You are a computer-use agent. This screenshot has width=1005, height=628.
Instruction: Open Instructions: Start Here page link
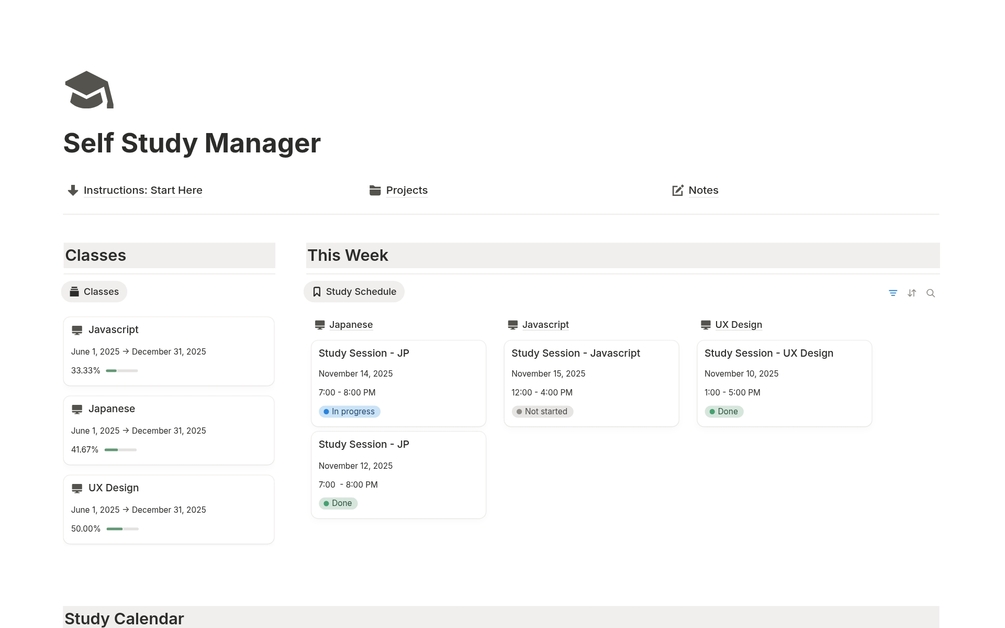click(142, 190)
